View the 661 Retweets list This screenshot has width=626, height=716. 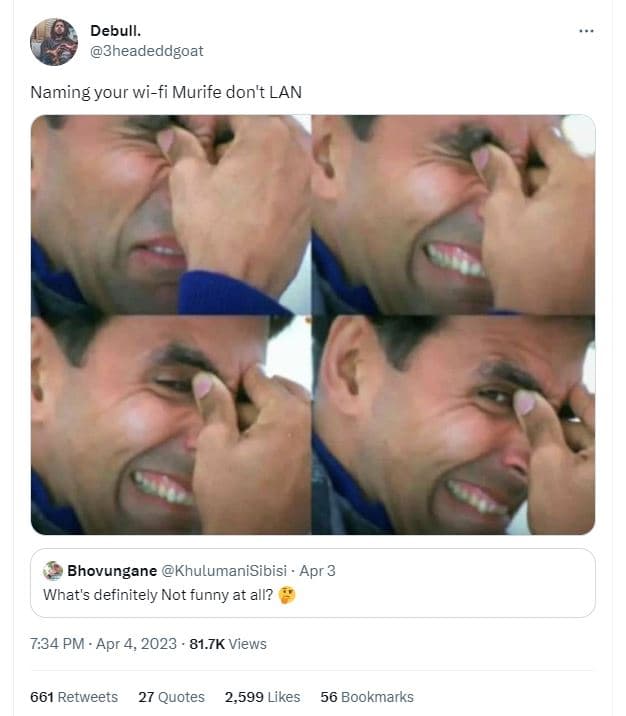coord(74,697)
